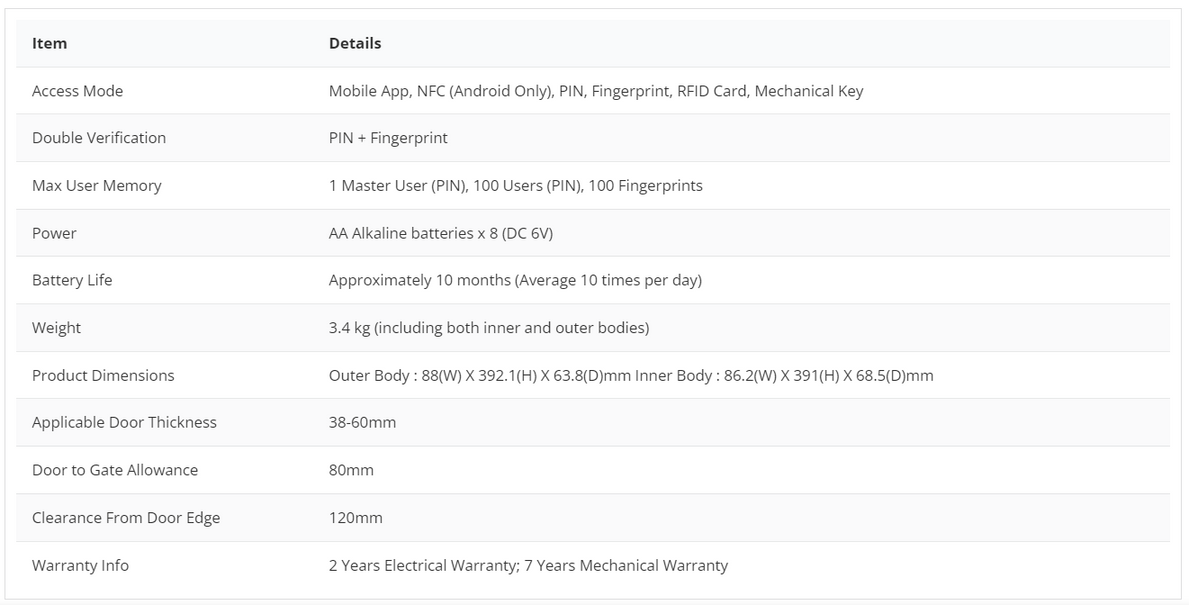
Task: Select the Access Mode row label
Action: 77,91
